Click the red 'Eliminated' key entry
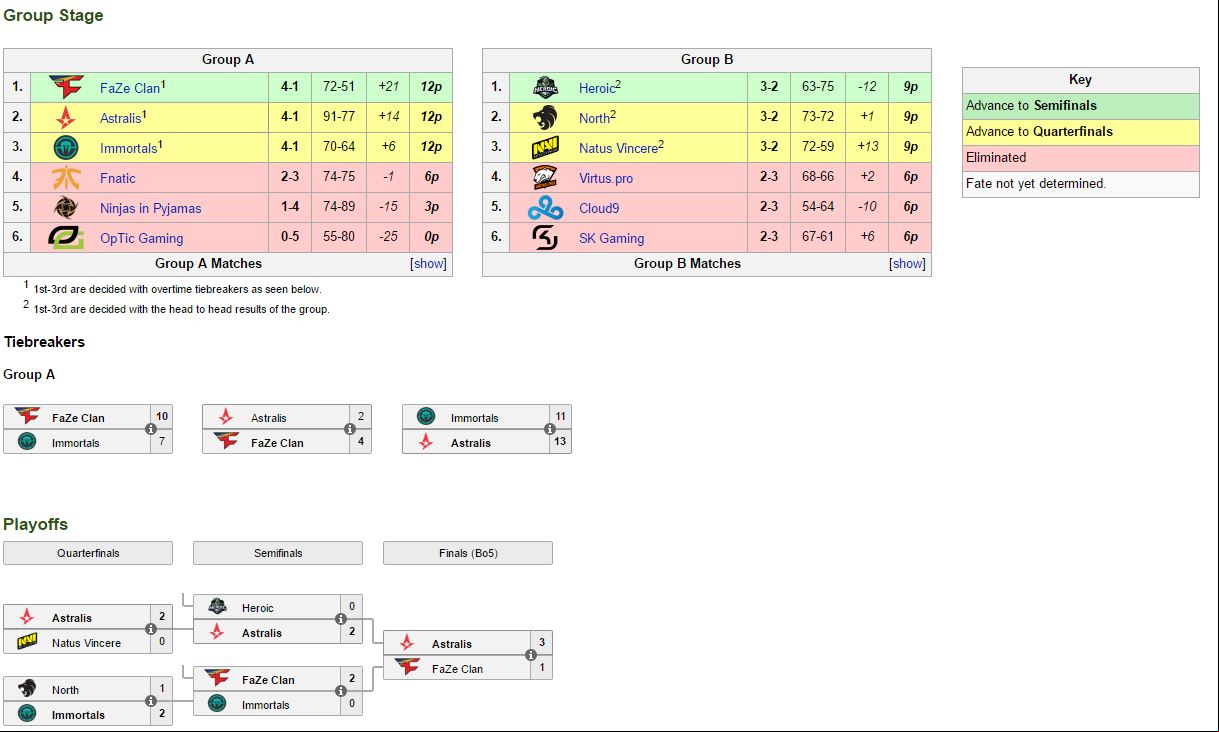 click(x=1080, y=158)
